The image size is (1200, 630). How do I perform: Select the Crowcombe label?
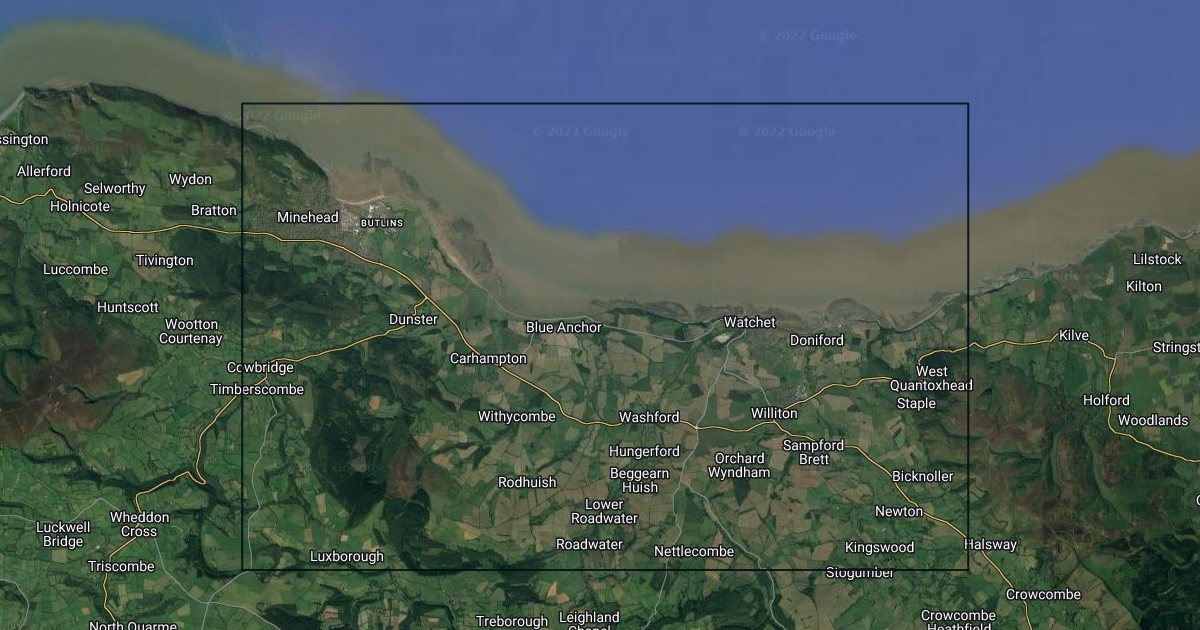[x=1043, y=594]
